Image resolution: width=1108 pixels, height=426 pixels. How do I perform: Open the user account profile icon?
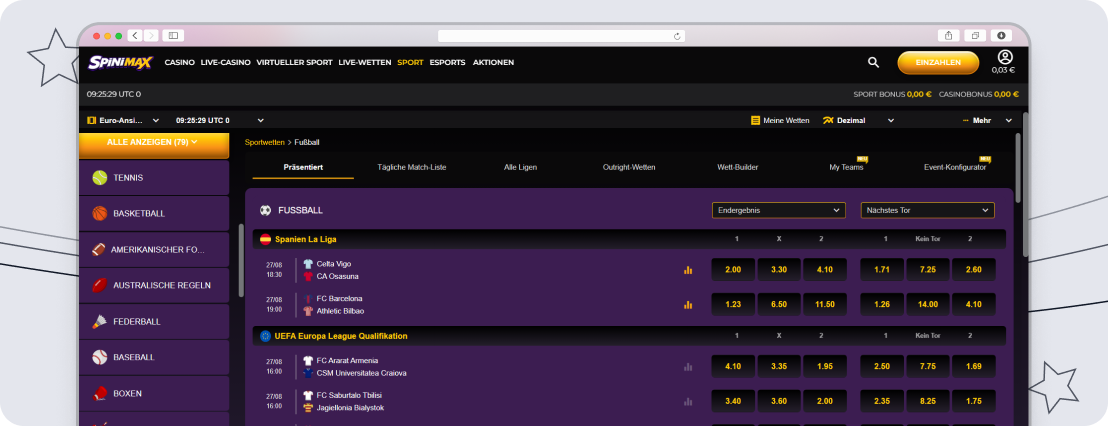(x=1005, y=57)
